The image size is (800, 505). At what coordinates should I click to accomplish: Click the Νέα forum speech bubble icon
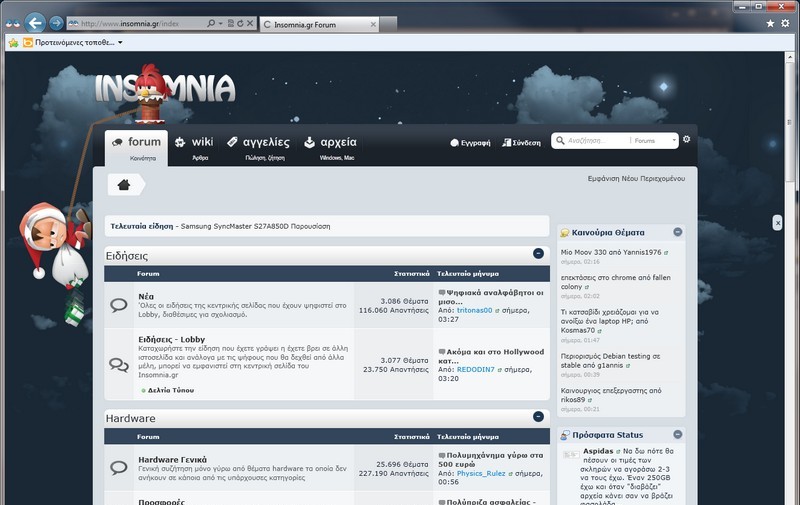(119, 305)
